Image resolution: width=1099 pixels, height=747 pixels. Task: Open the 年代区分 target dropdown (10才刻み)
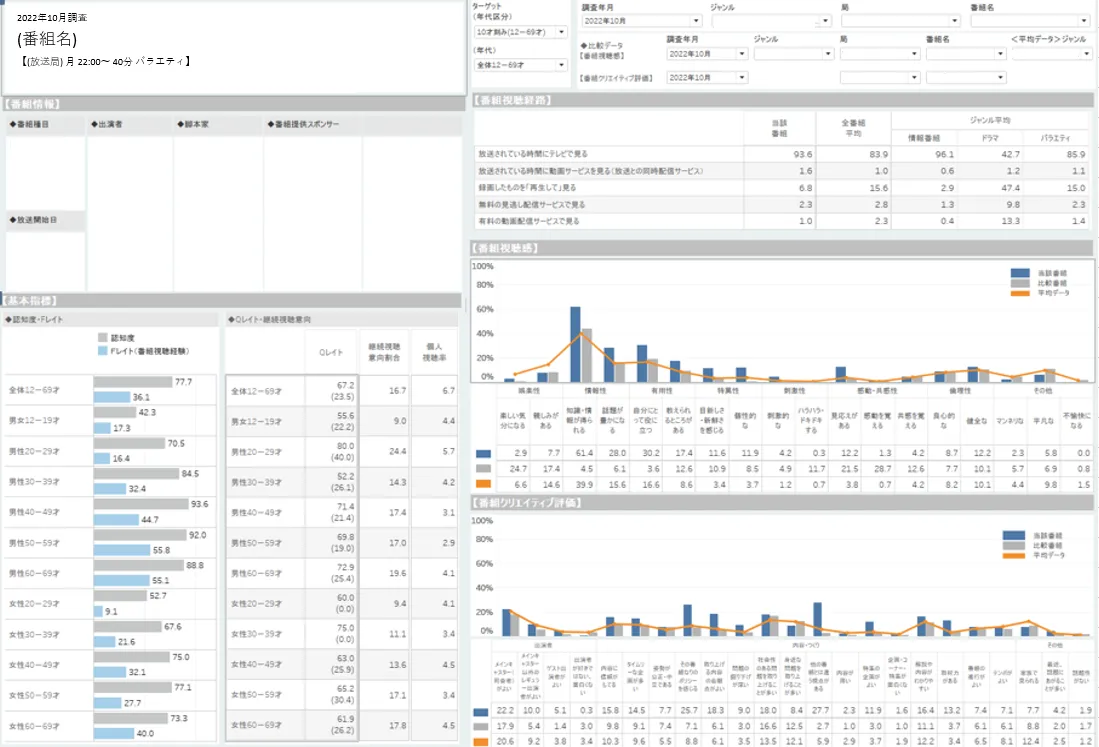[521, 32]
